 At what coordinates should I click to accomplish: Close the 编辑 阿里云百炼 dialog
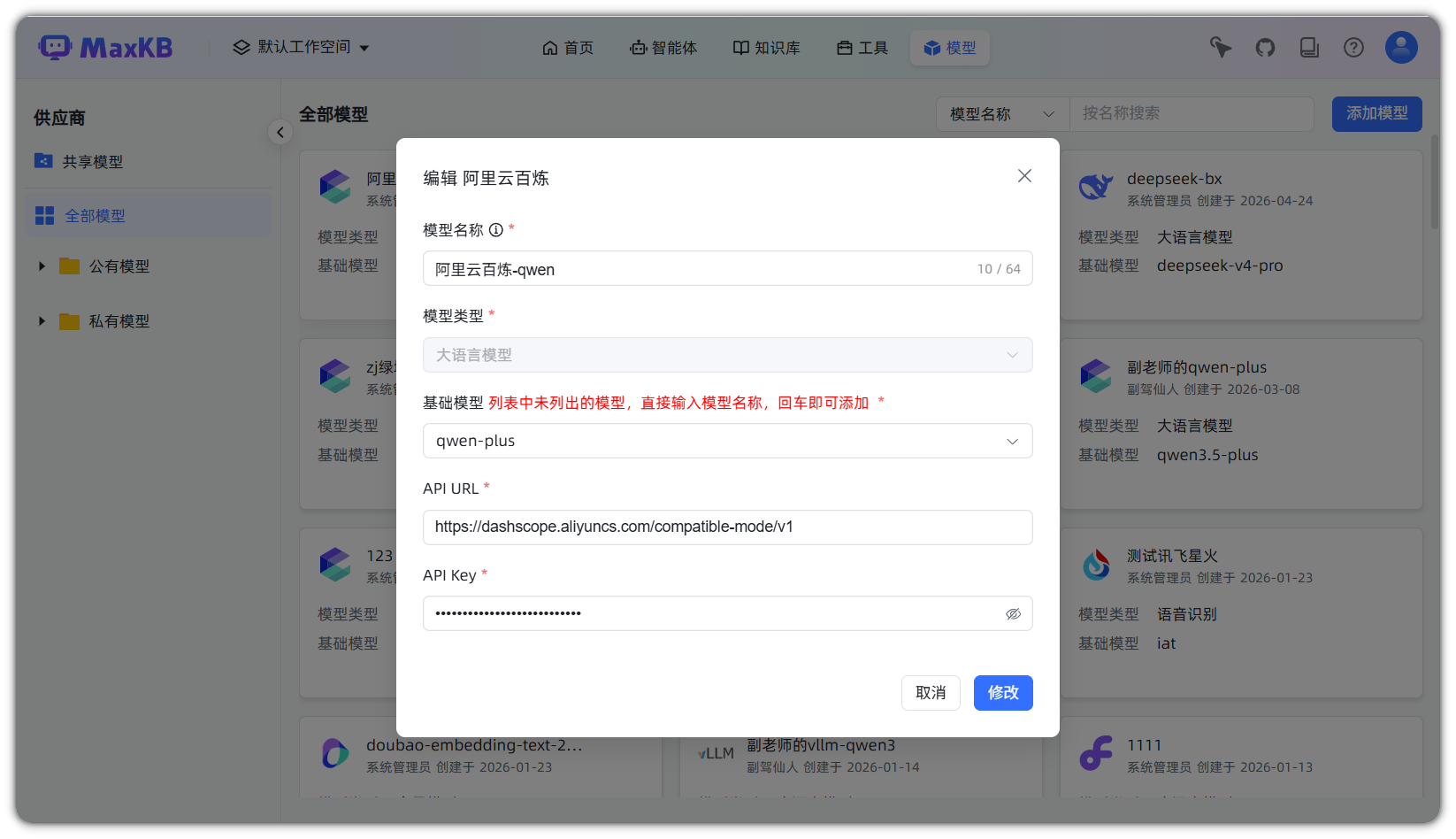(1024, 176)
